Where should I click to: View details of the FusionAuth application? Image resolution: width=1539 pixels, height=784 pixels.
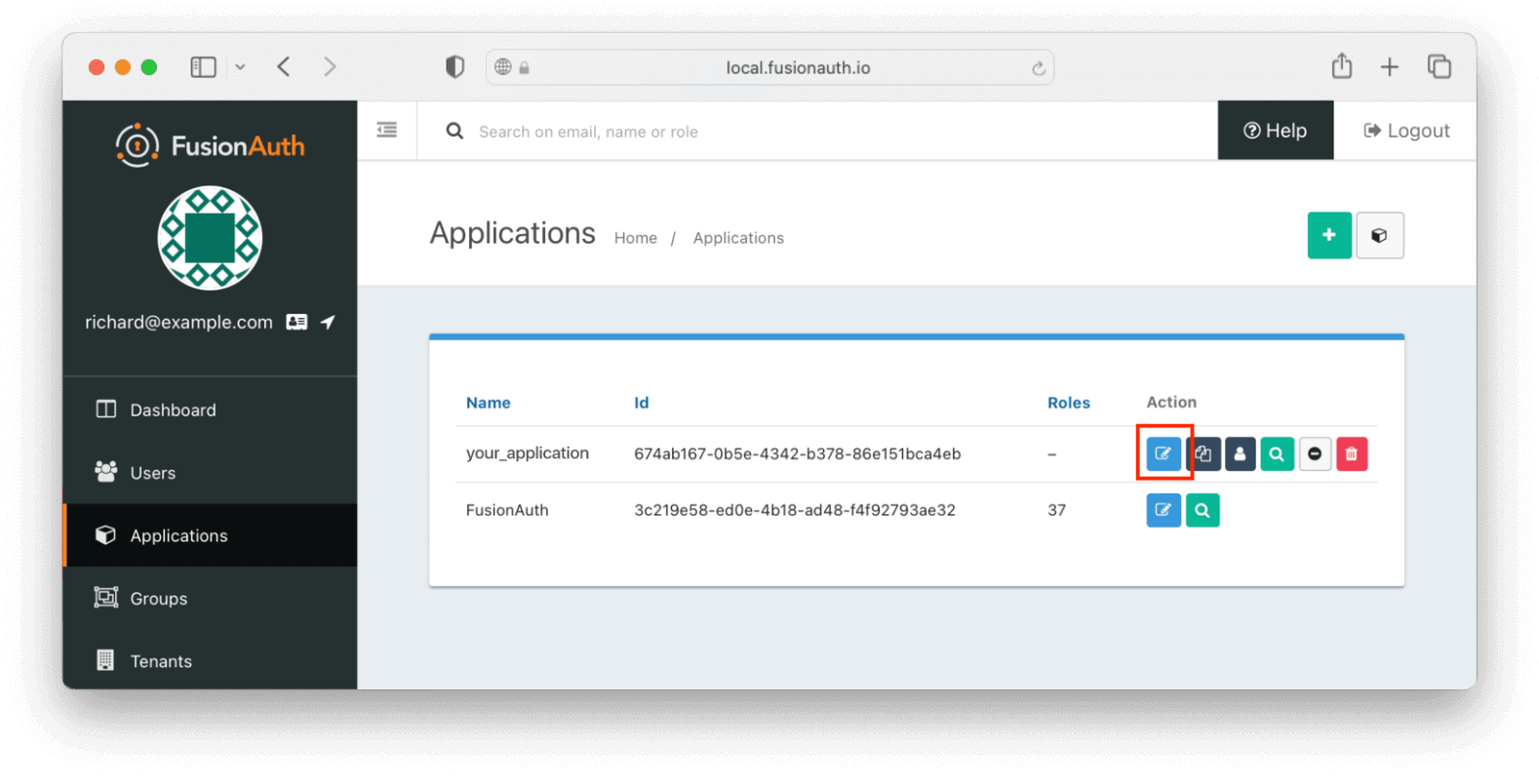coord(1203,510)
